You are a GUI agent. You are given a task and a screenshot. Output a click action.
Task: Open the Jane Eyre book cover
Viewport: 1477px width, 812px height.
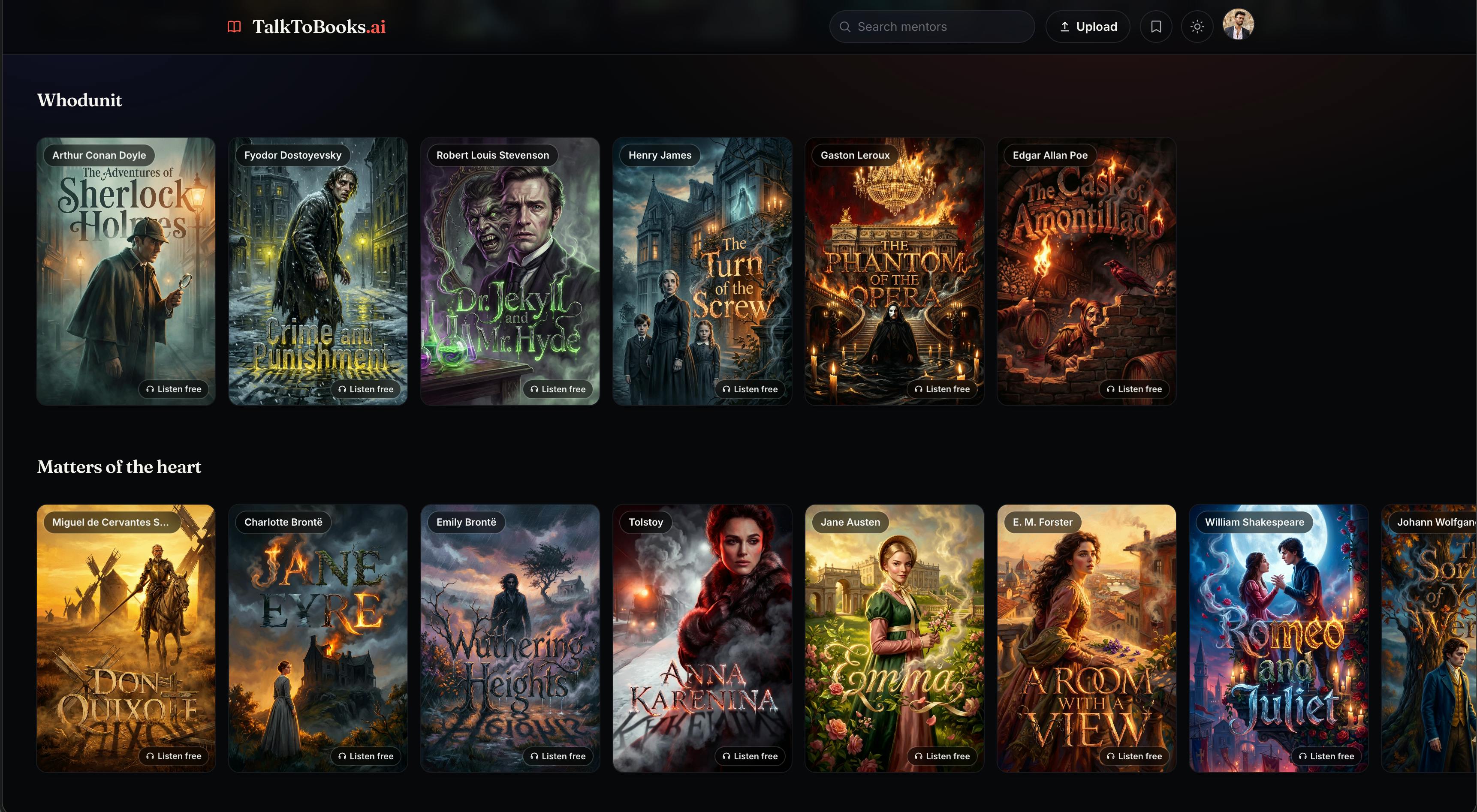(318, 638)
